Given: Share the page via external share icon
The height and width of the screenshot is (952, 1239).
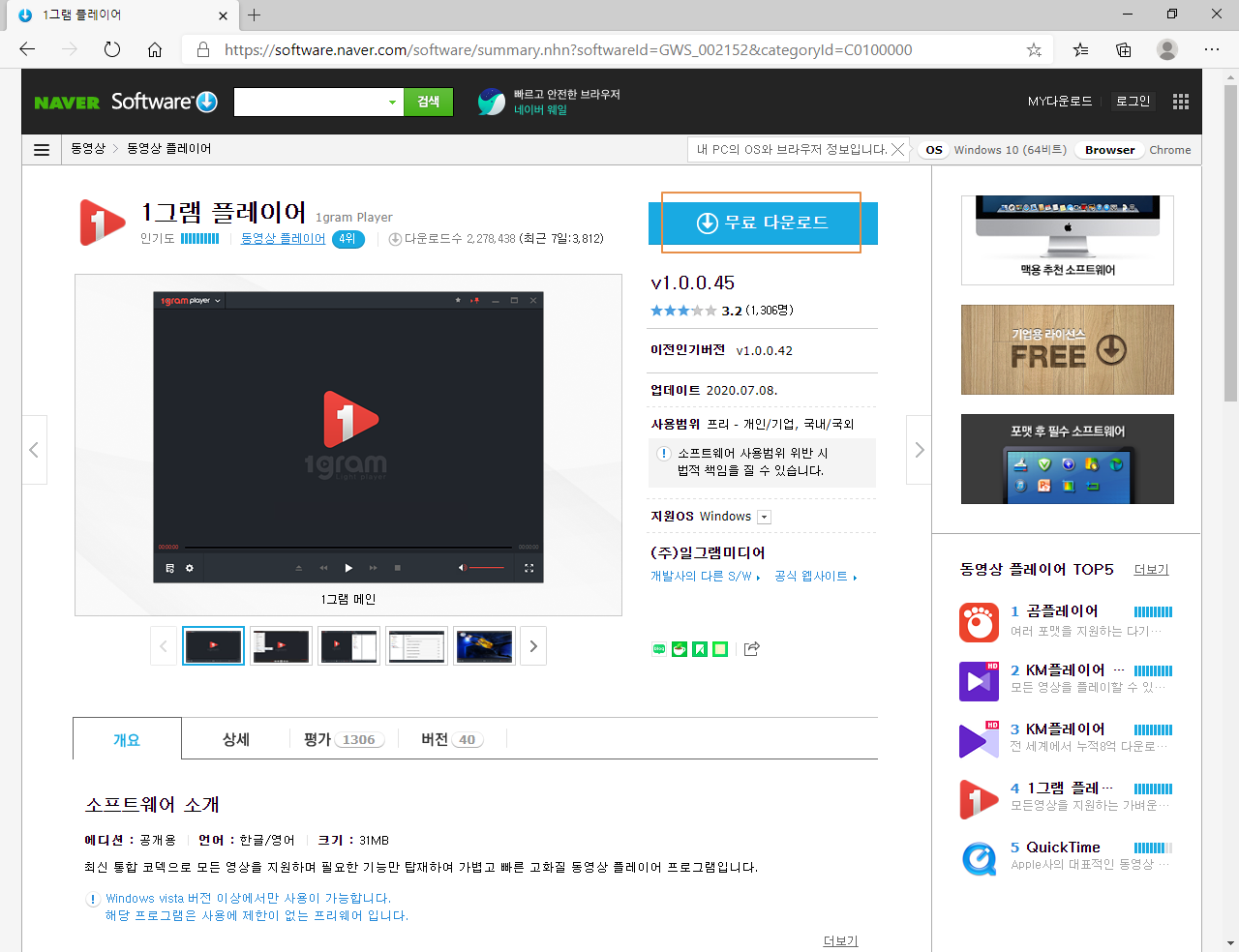Looking at the screenshot, I should click(752, 648).
